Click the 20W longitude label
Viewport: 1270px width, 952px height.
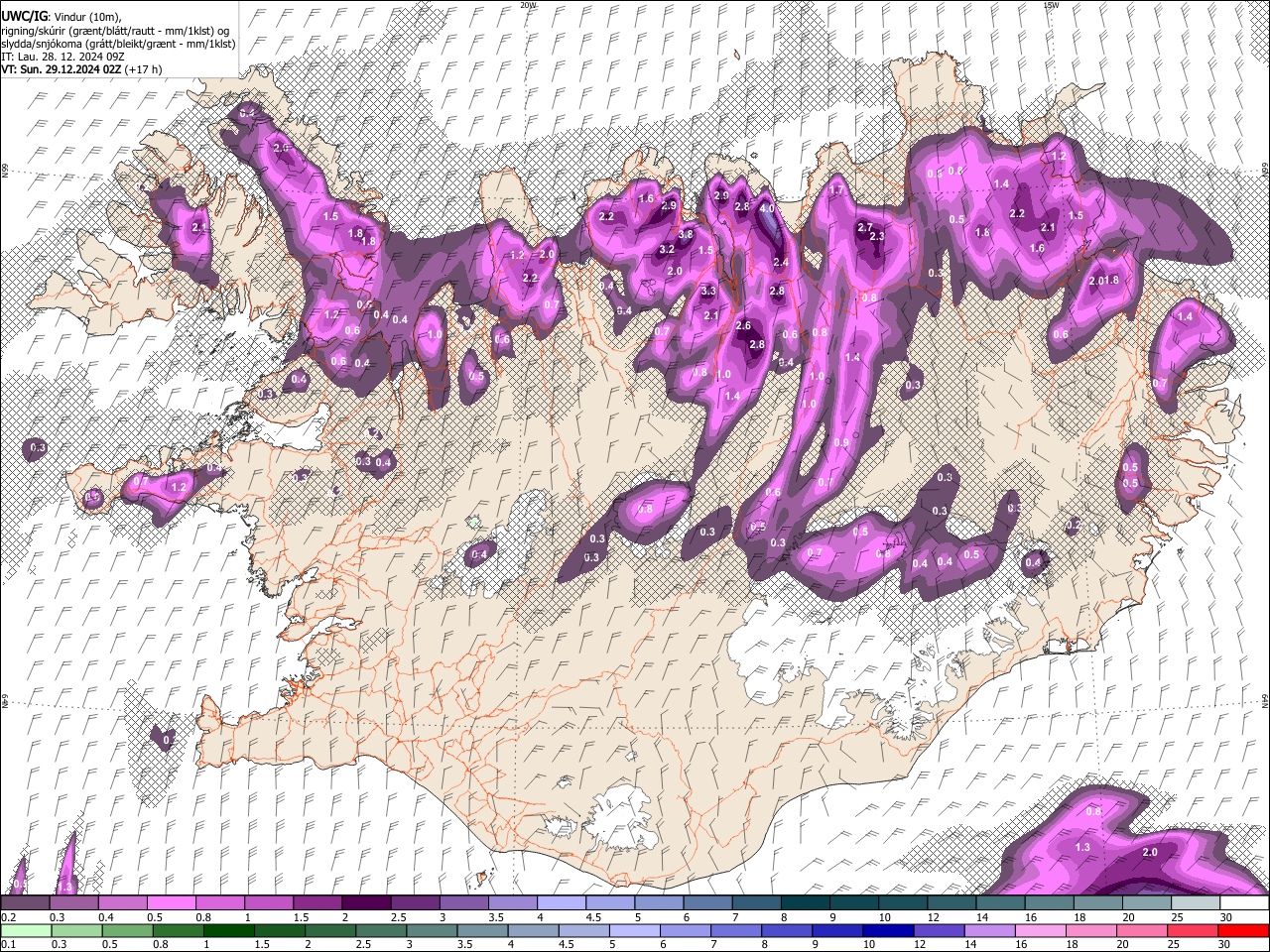pos(529,5)
